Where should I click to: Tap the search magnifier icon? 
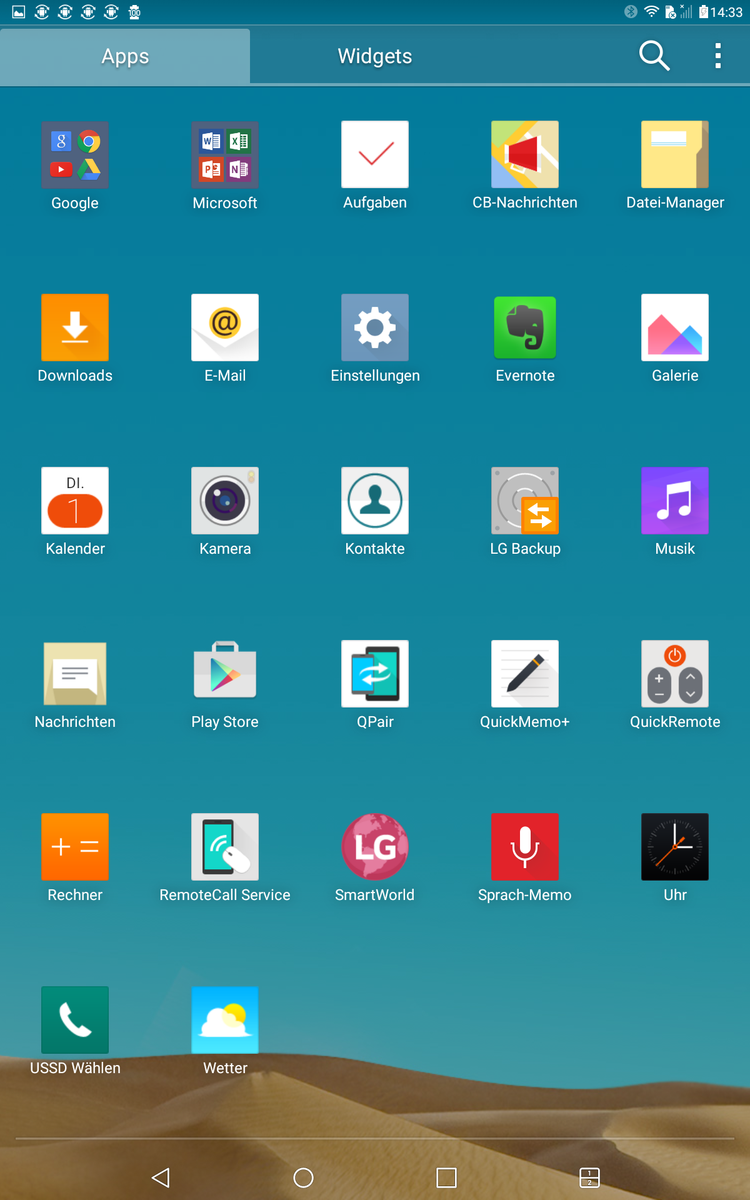click(x=654, y=56)
